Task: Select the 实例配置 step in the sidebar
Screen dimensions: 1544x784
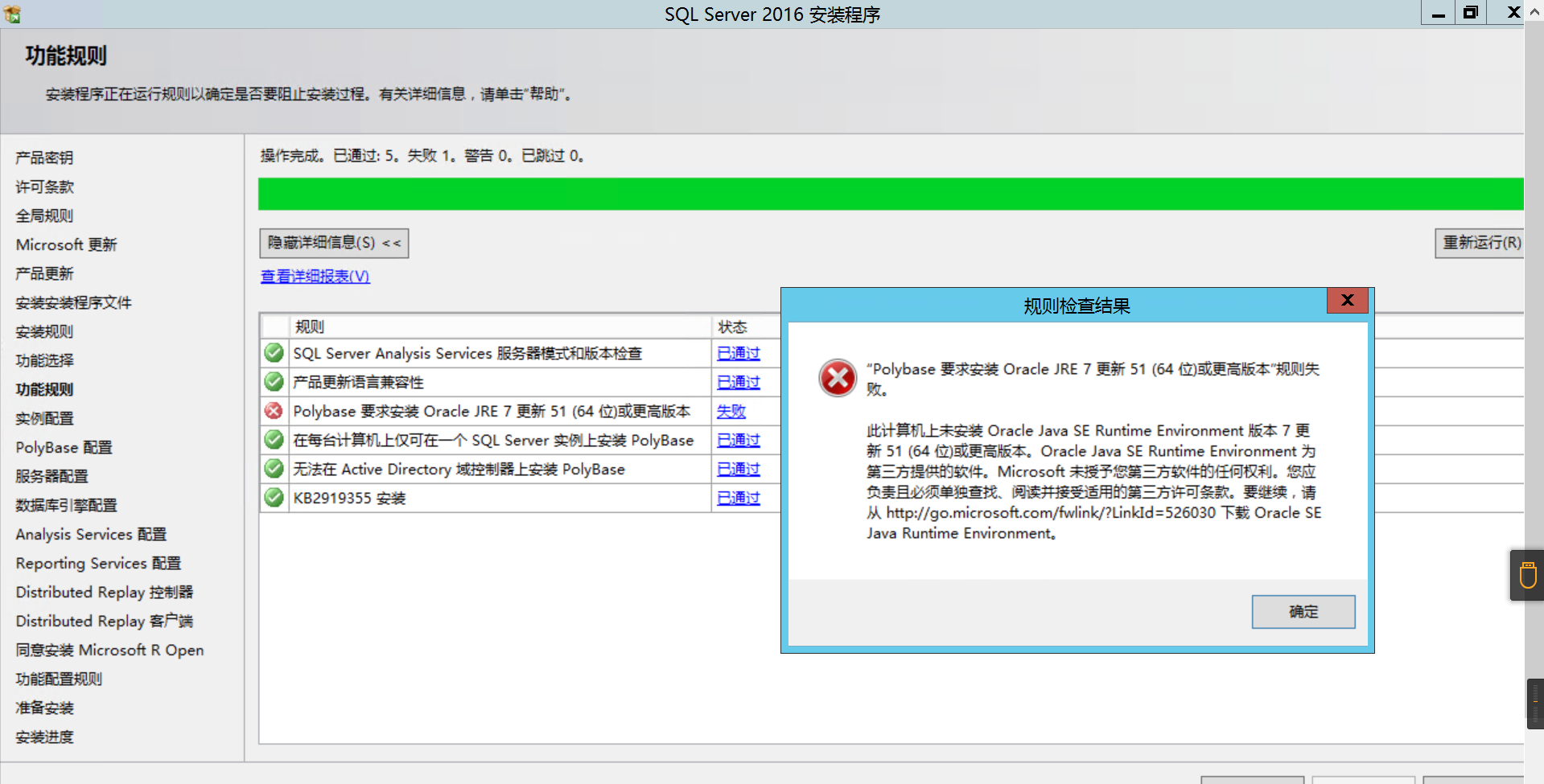Action: [44, 418]
